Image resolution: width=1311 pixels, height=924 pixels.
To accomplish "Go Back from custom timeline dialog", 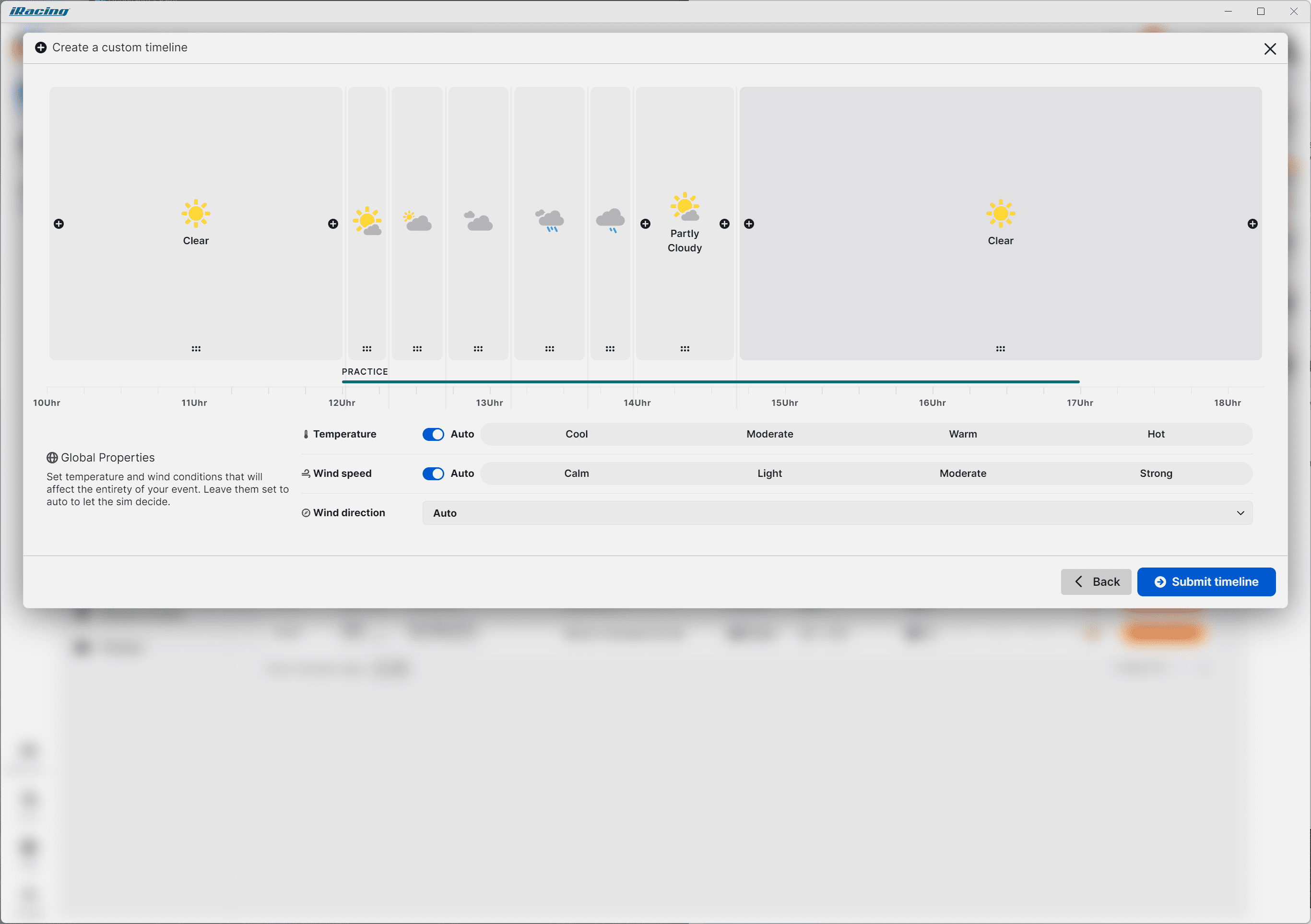I will (x=1095, y=581).
